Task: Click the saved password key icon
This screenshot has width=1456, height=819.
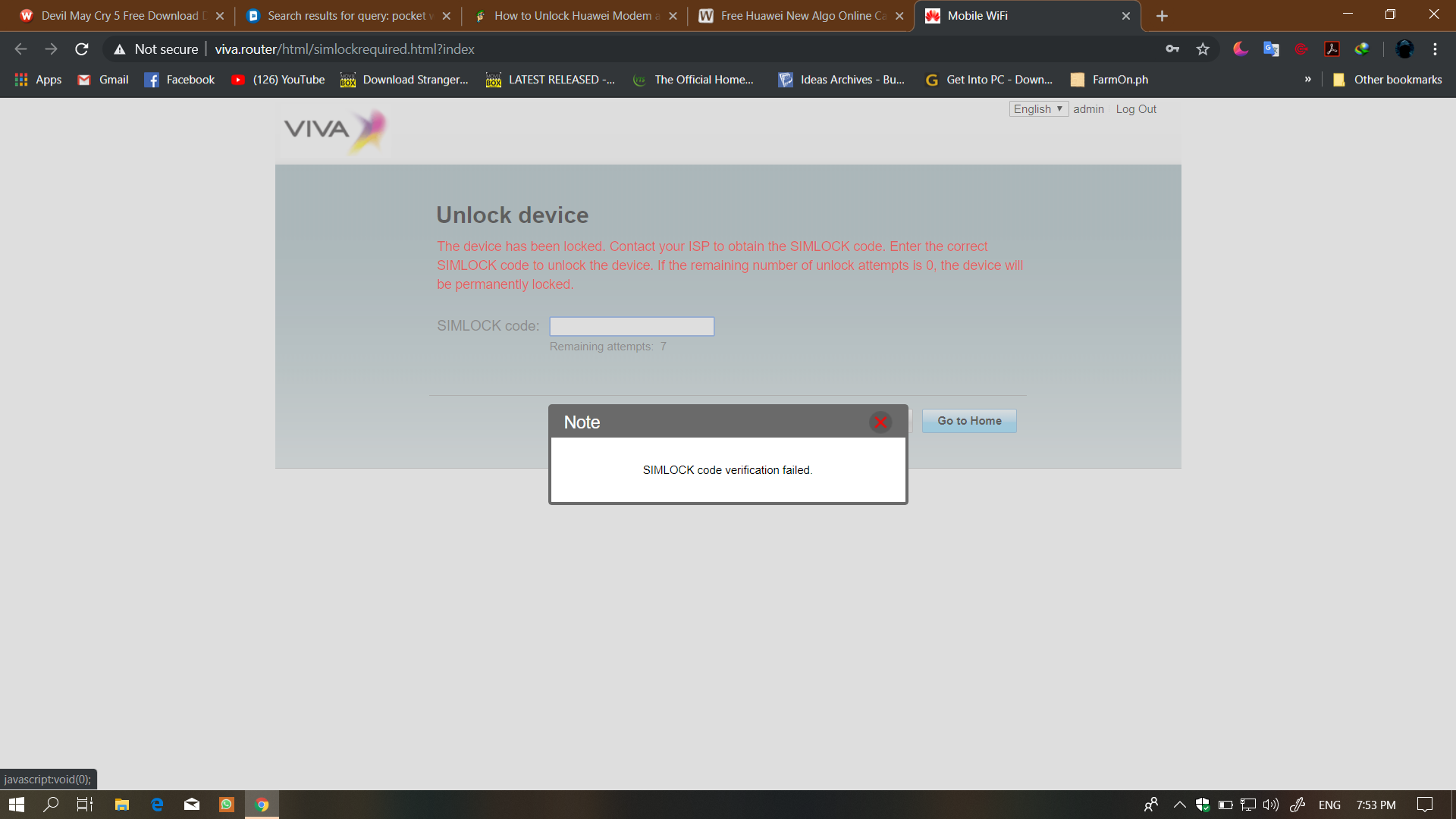Action: [1172, 49]
